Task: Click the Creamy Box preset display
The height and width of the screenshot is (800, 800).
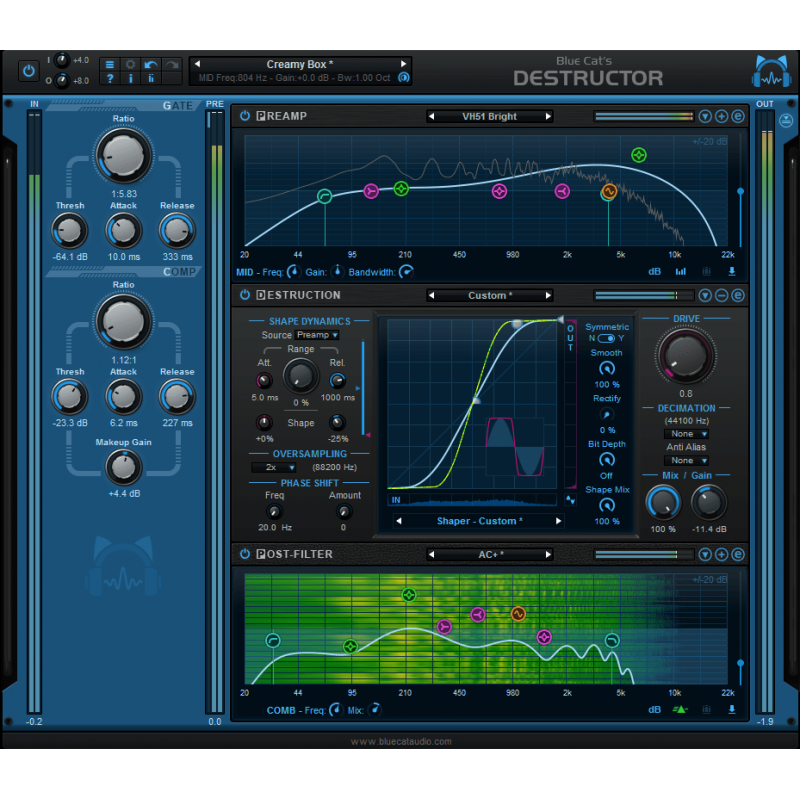Action: (x=300, y=63)
